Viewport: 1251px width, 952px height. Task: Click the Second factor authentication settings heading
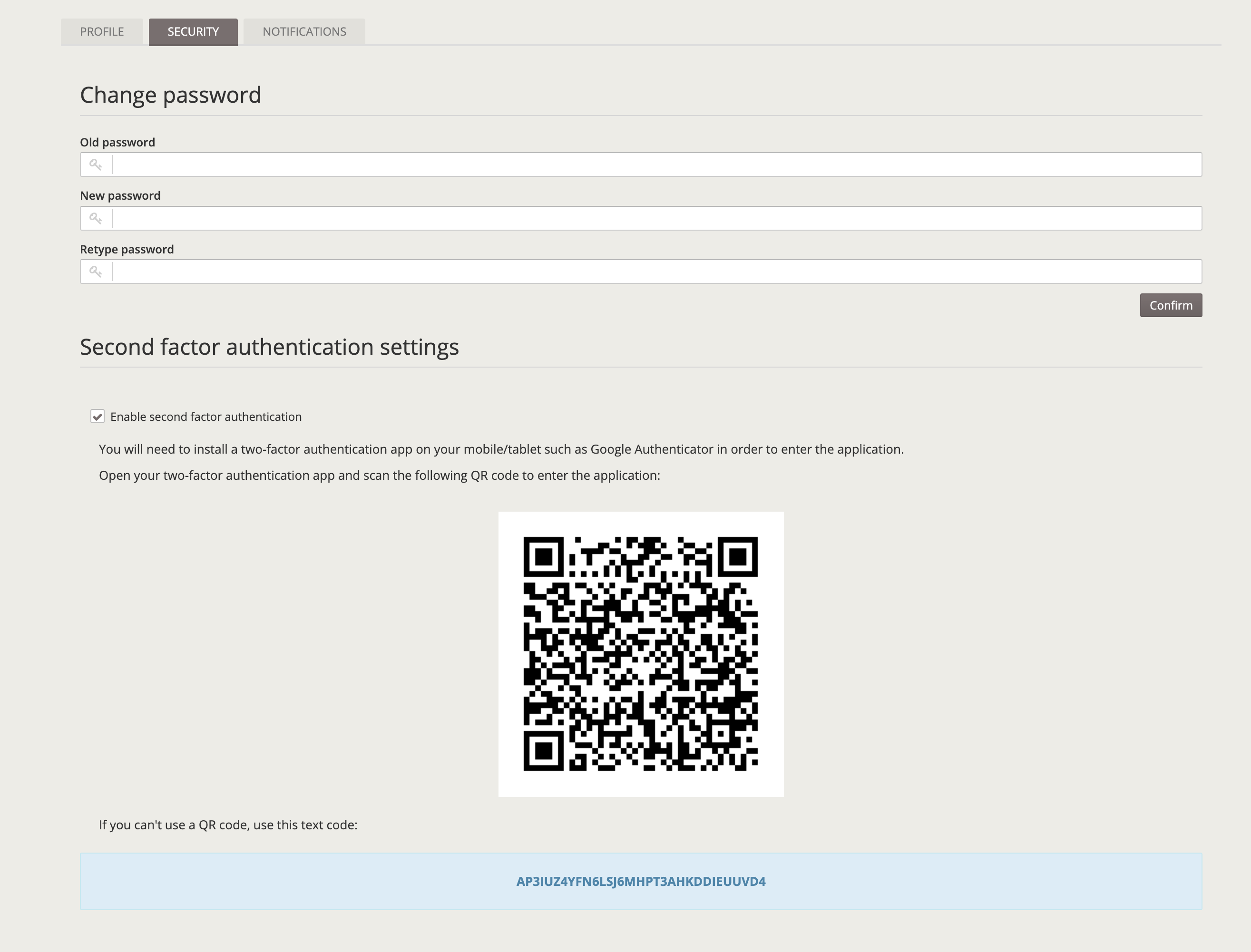click(269, 347)
